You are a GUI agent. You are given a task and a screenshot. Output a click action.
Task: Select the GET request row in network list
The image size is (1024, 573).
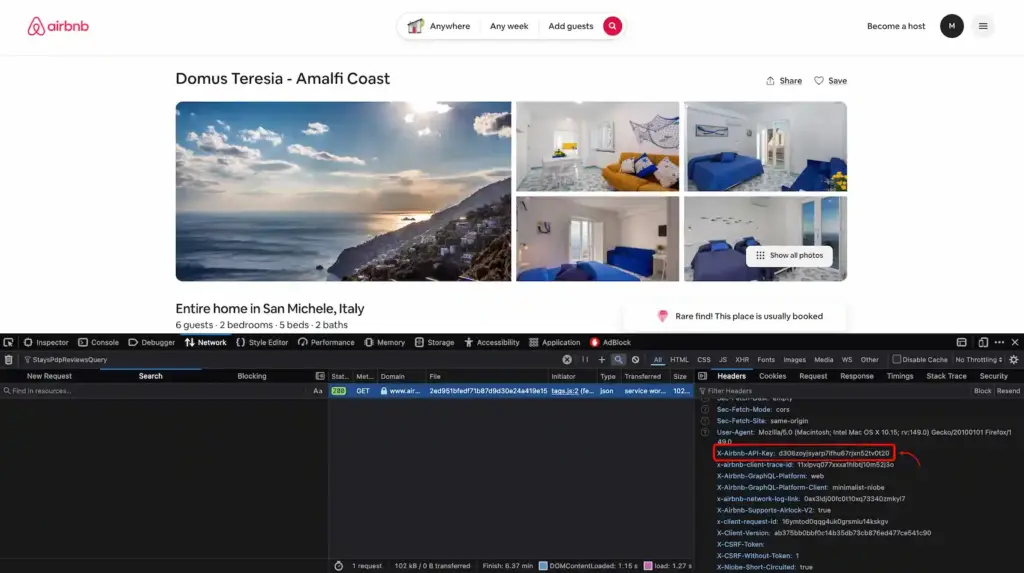[x=510, y=391]
